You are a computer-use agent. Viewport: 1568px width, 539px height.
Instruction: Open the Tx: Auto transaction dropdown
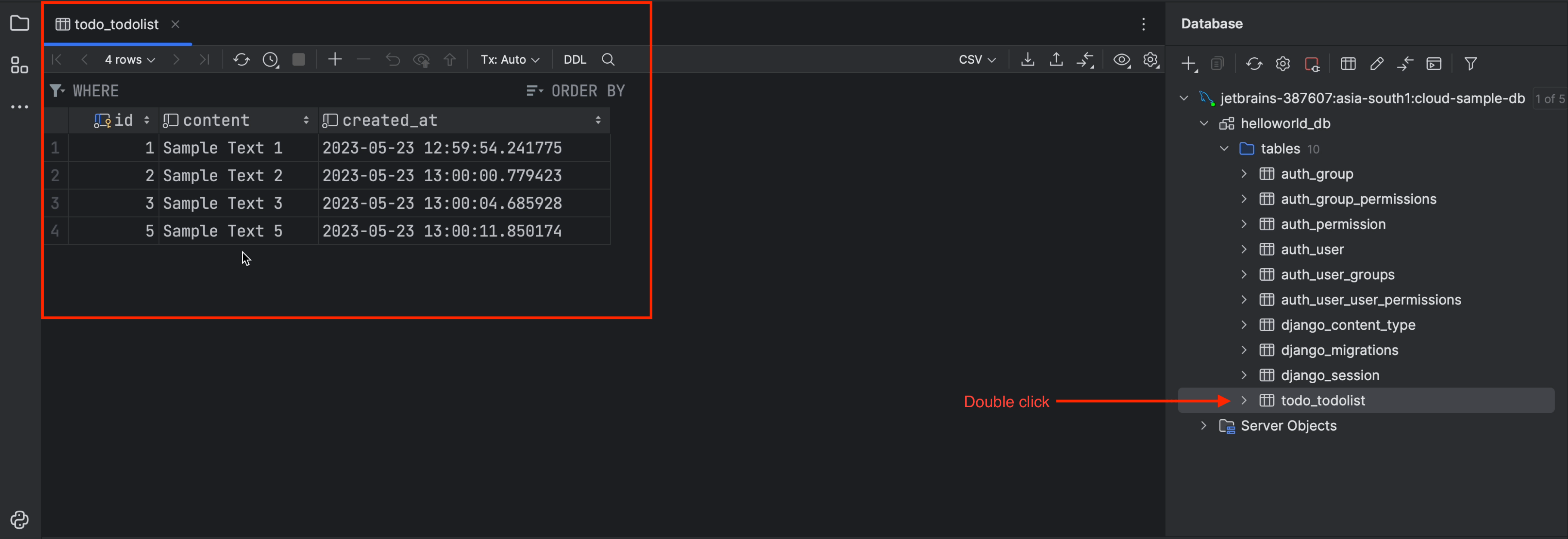point(509,60)
